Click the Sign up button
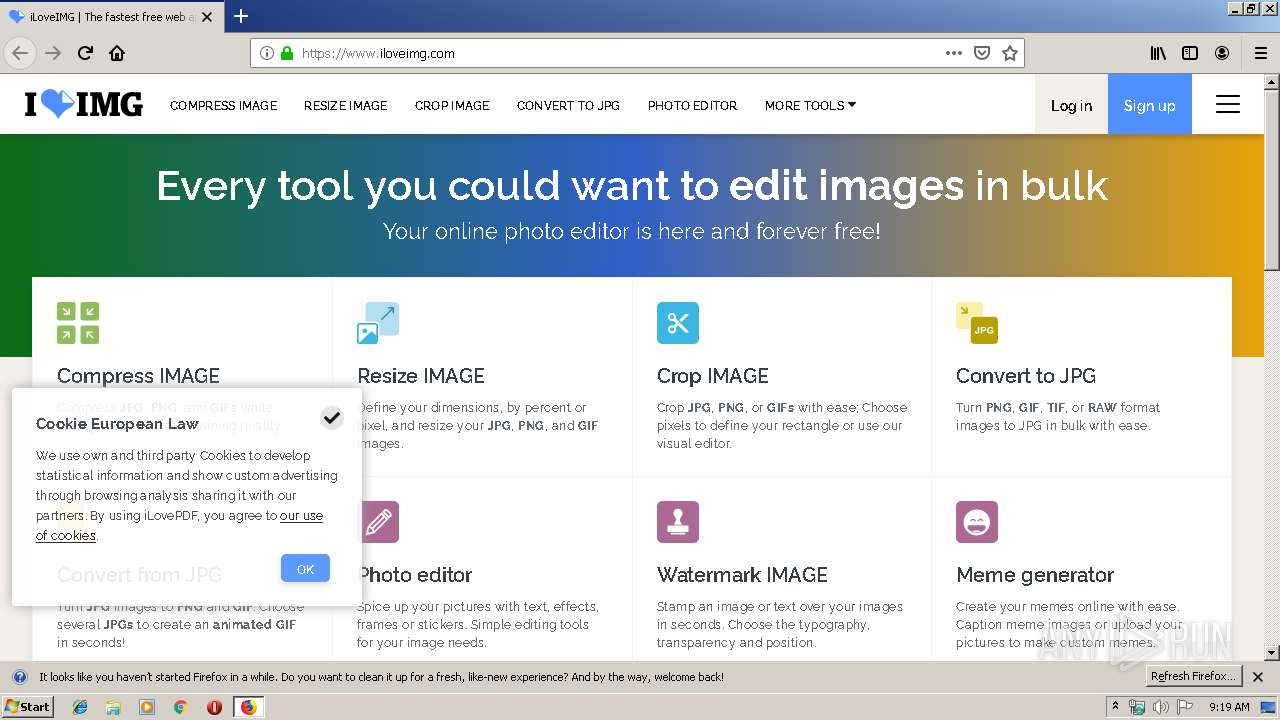This screenshot has height=720, width=1280. [x=1150, y=104]
